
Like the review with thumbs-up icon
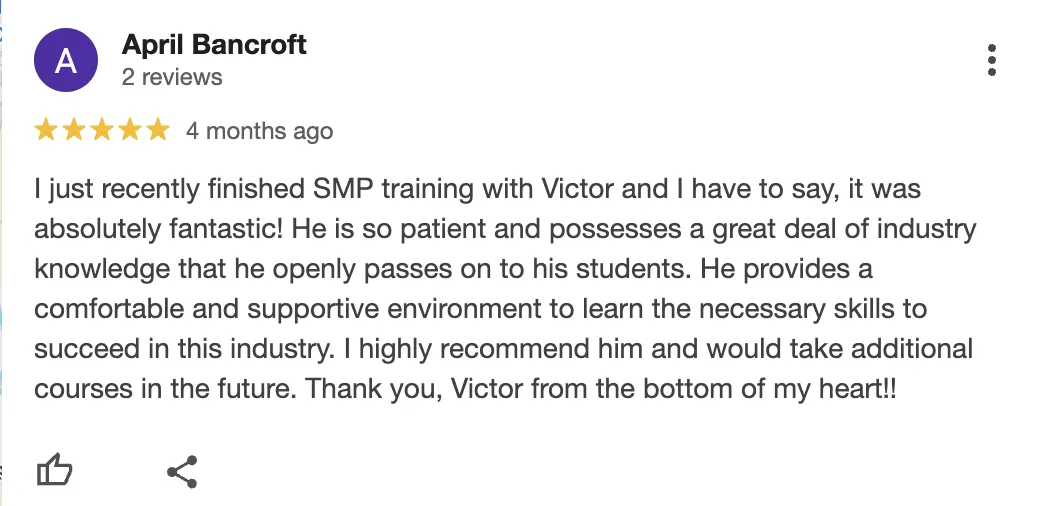(x=54, y=470)
